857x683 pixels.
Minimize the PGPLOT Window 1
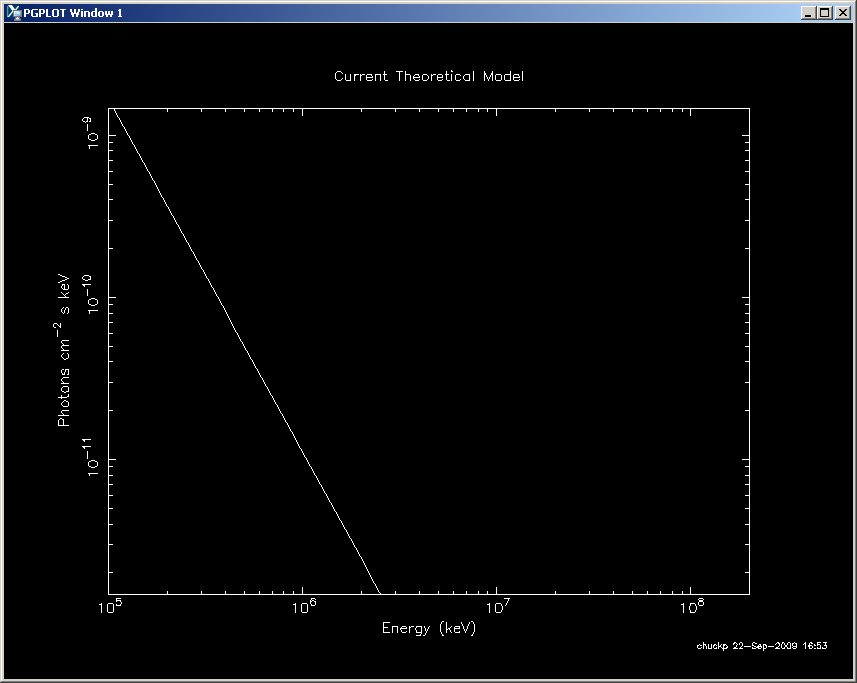[x=808, y=13]
